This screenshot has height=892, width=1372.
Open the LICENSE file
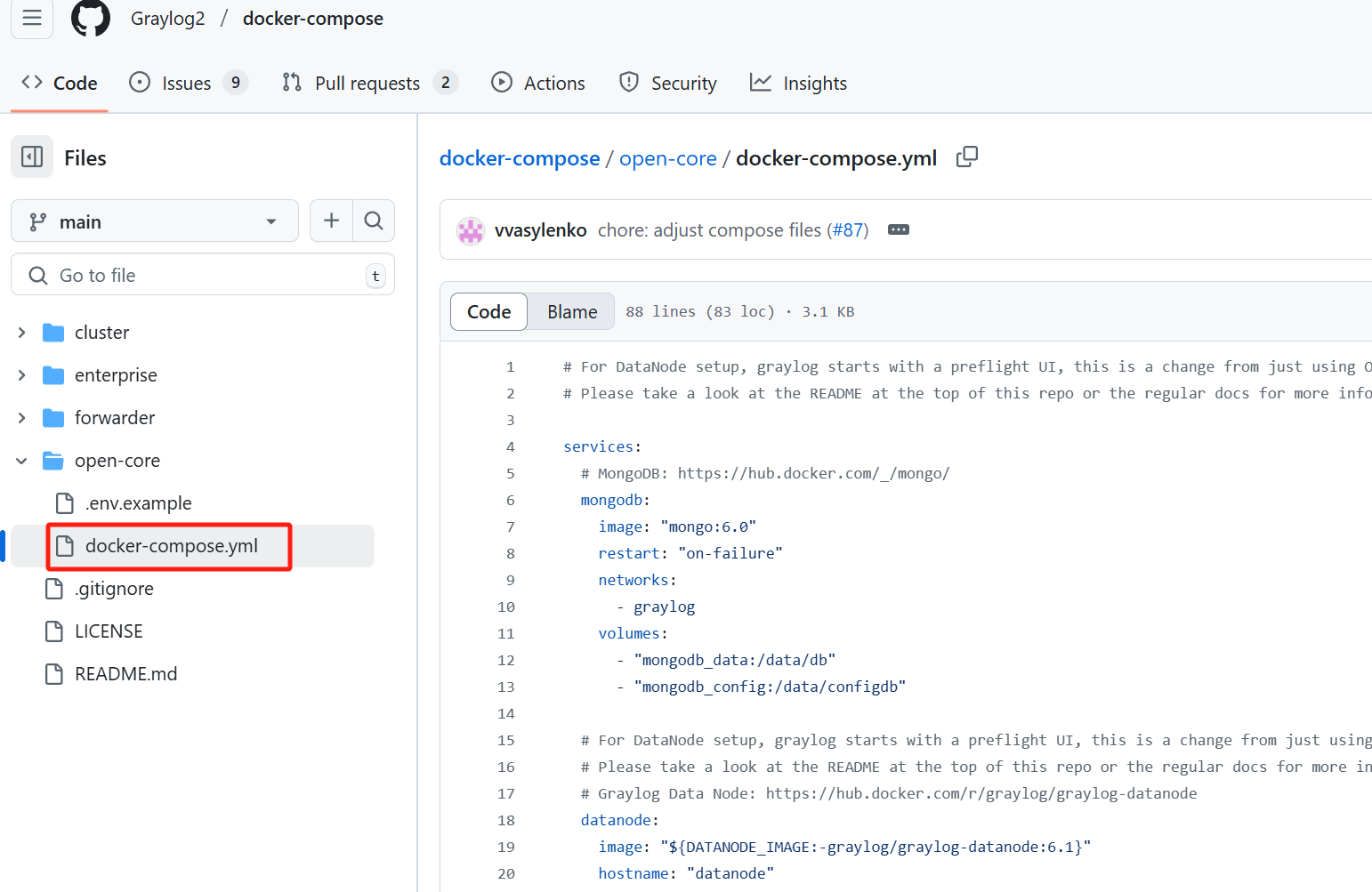109,631
